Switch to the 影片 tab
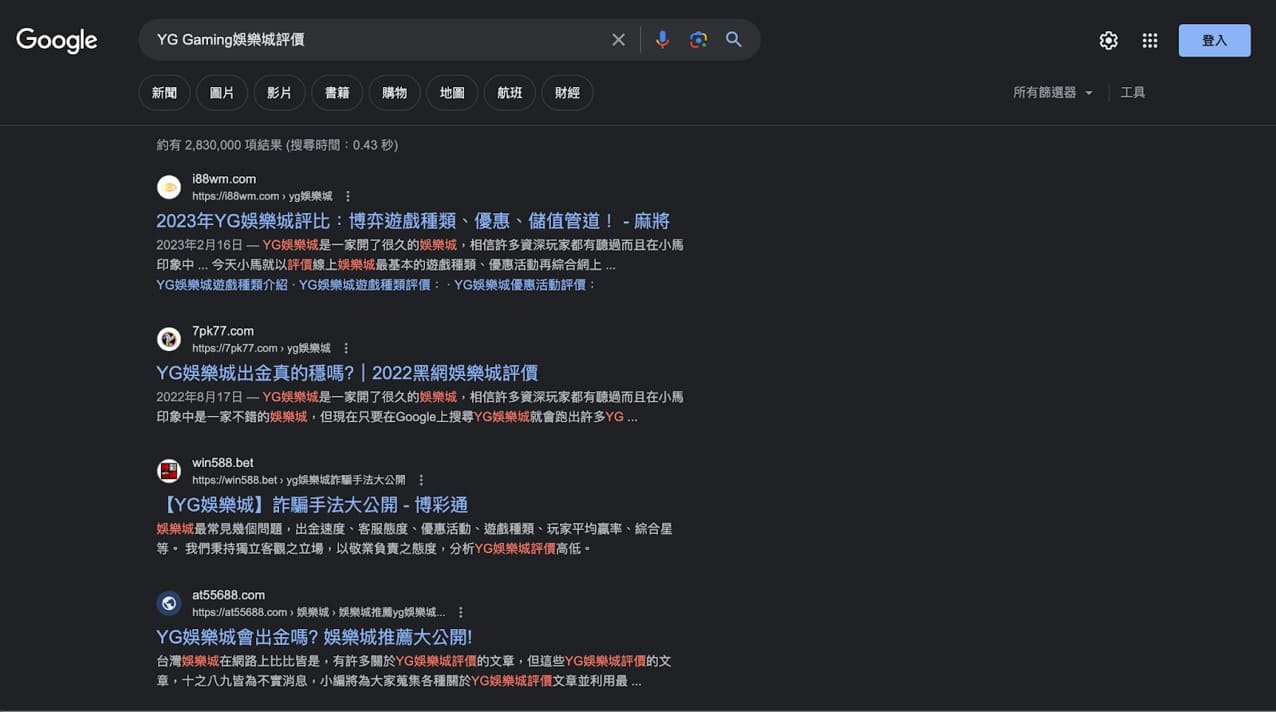Viewport: 1276px width, 712px height. 279,93
